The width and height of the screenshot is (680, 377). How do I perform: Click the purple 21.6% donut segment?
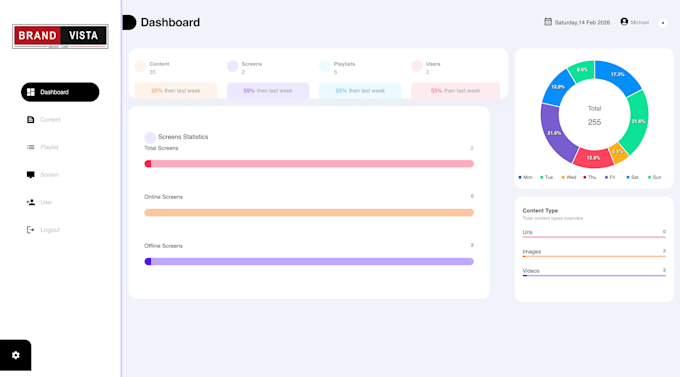pyautogui.click(x=556, y=133)
